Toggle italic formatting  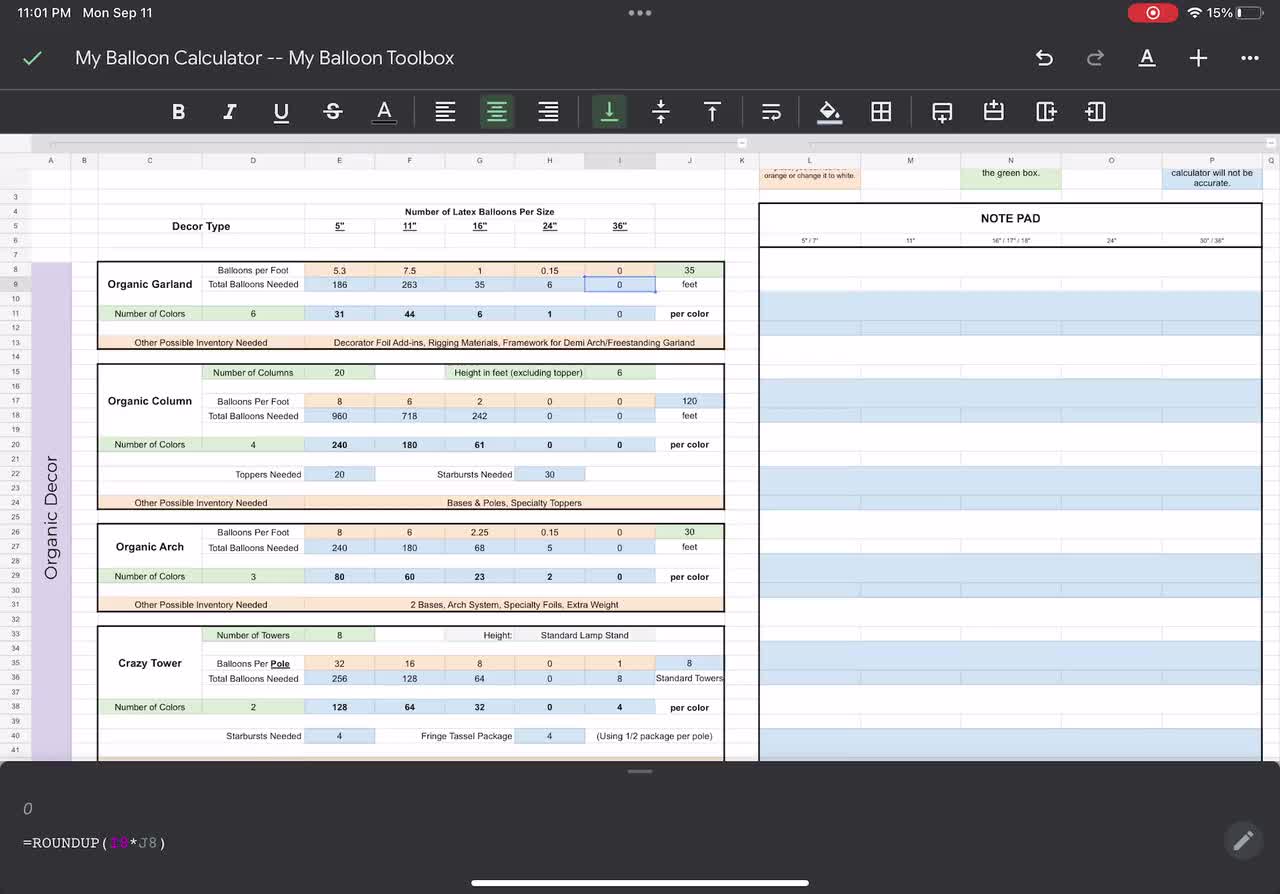pos(230,112)
